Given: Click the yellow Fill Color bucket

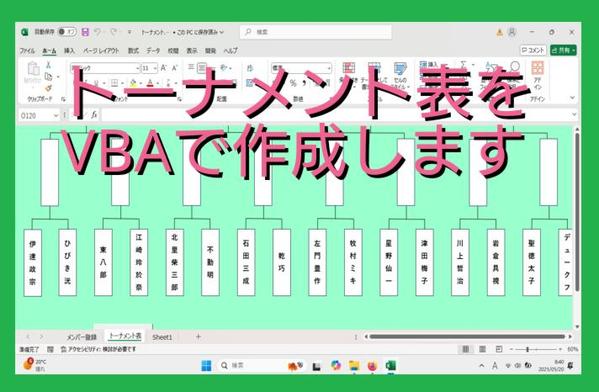Looking at the screenshot, I should coord(133,83).
